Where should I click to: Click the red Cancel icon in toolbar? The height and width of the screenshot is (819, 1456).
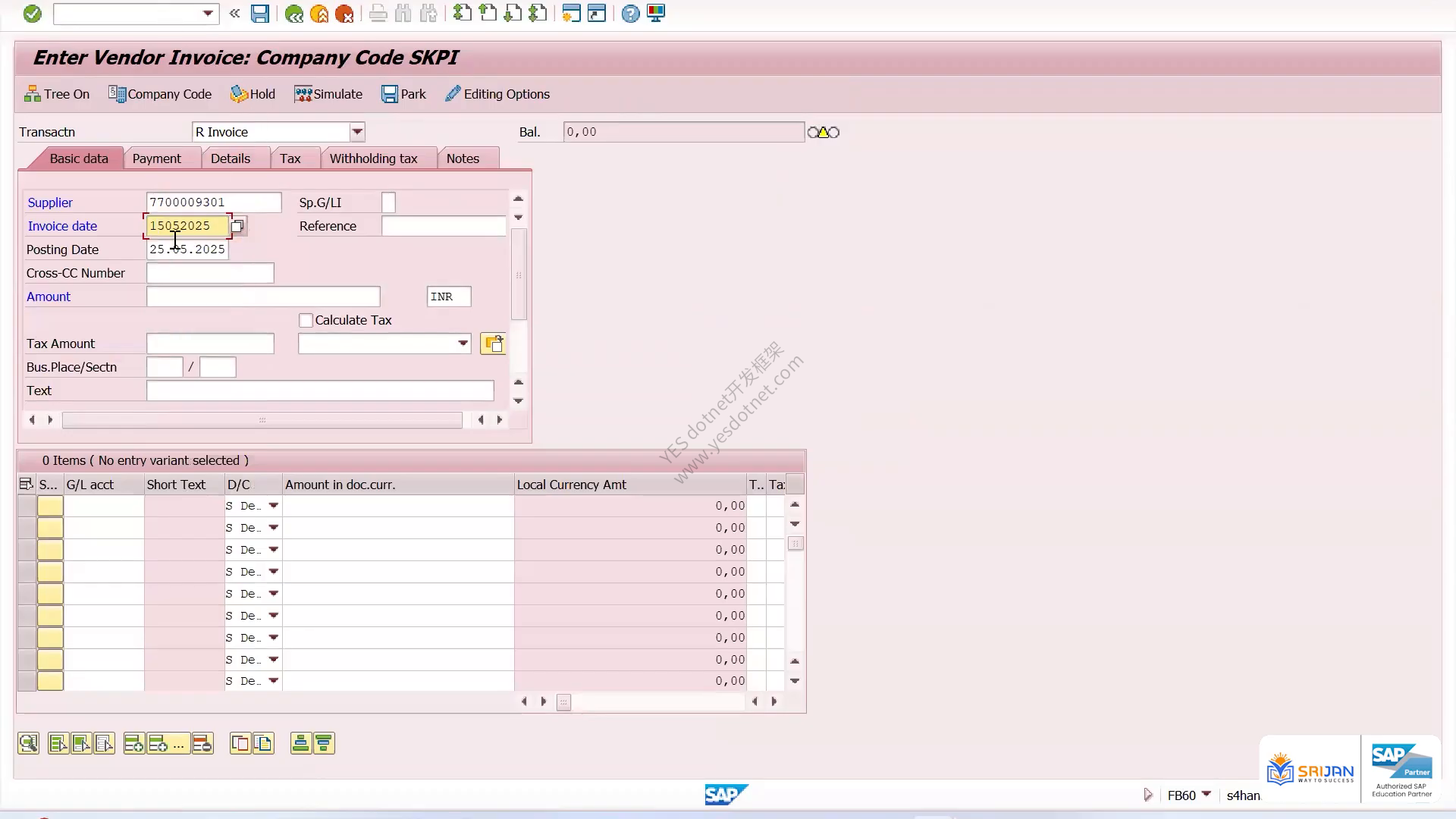coord(344,14)
